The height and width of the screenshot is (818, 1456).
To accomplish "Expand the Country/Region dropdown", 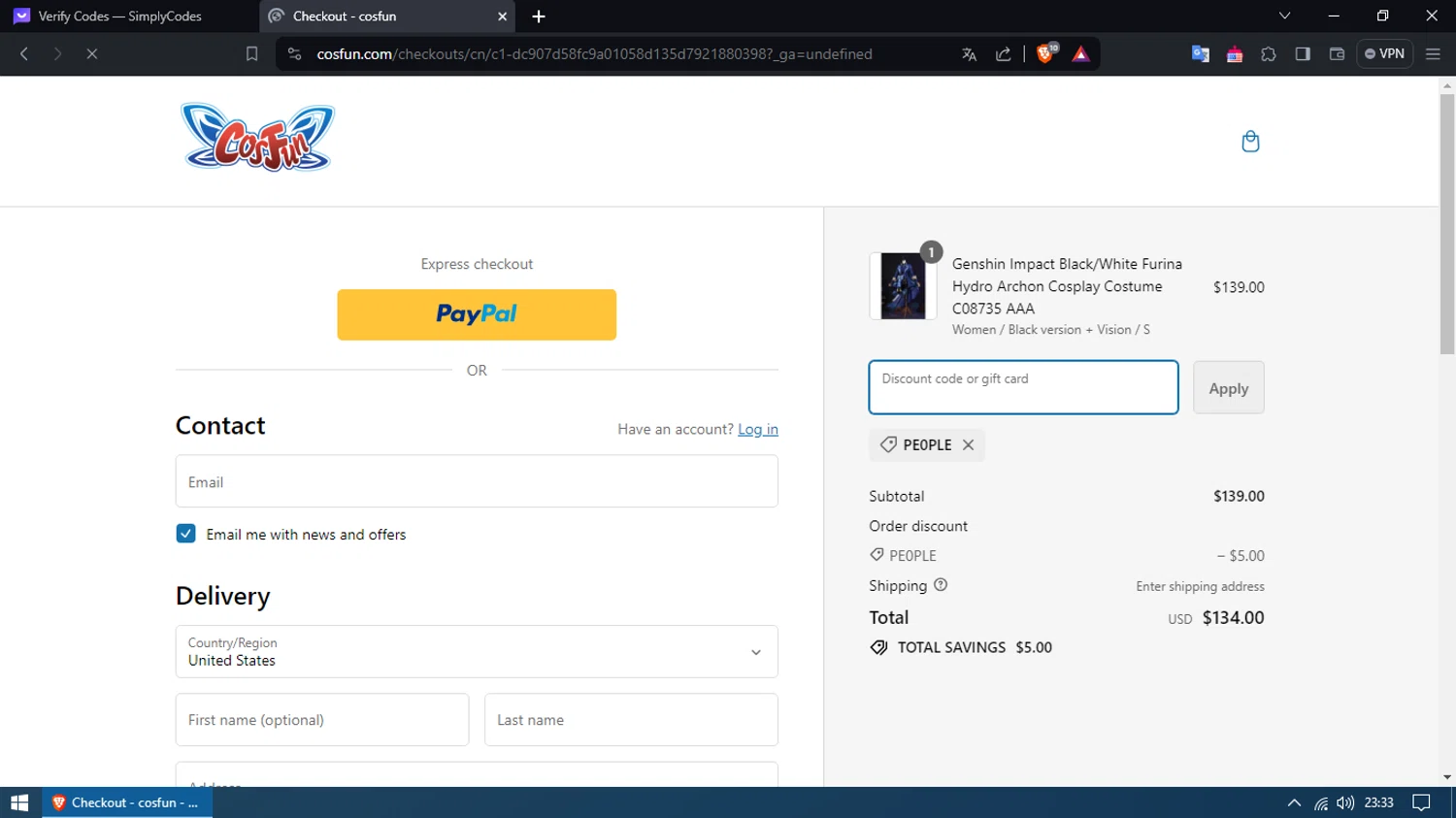I will (x=477, y=651).
